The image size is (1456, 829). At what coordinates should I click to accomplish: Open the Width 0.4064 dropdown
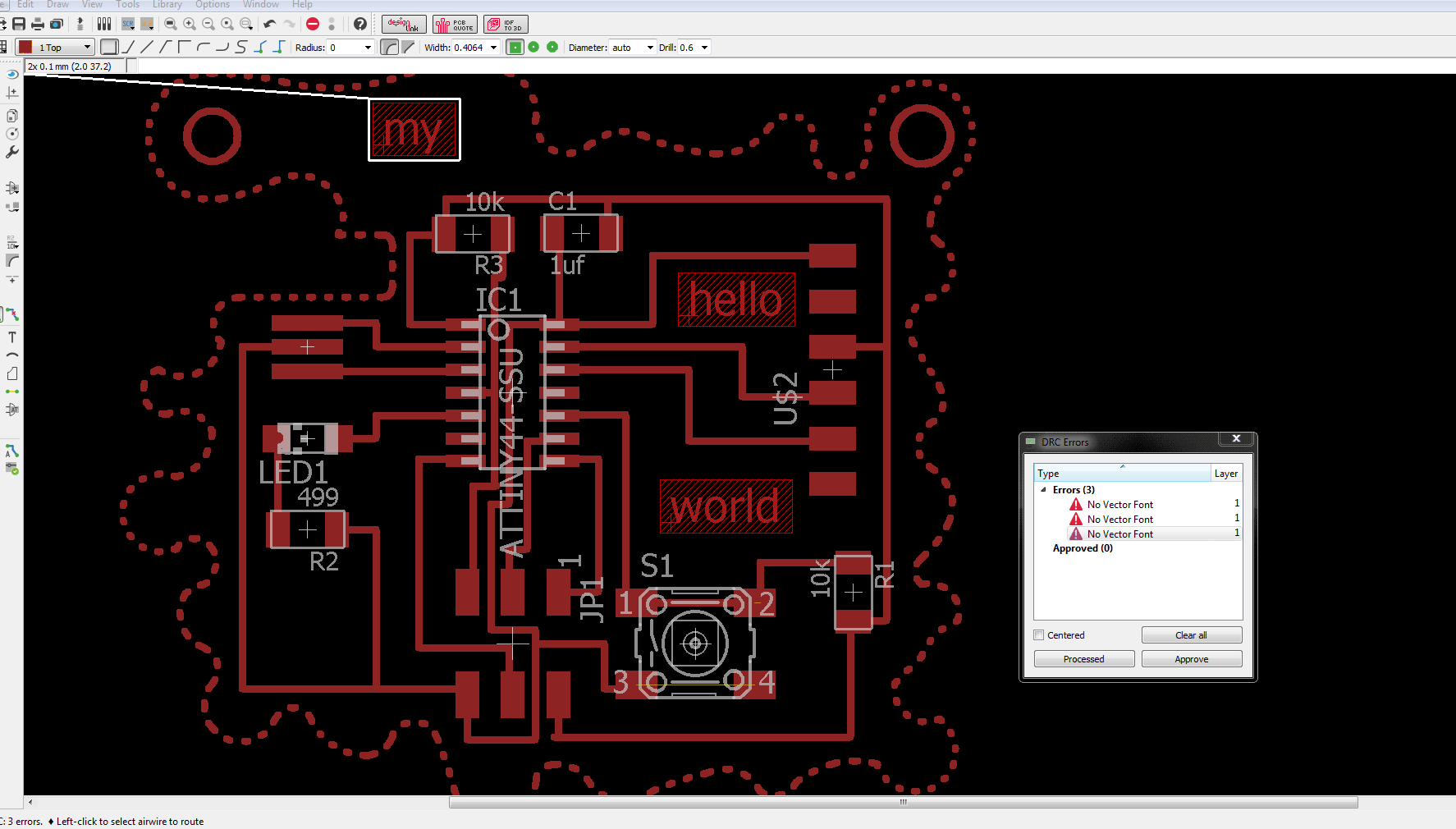click(x=494, y=48)
